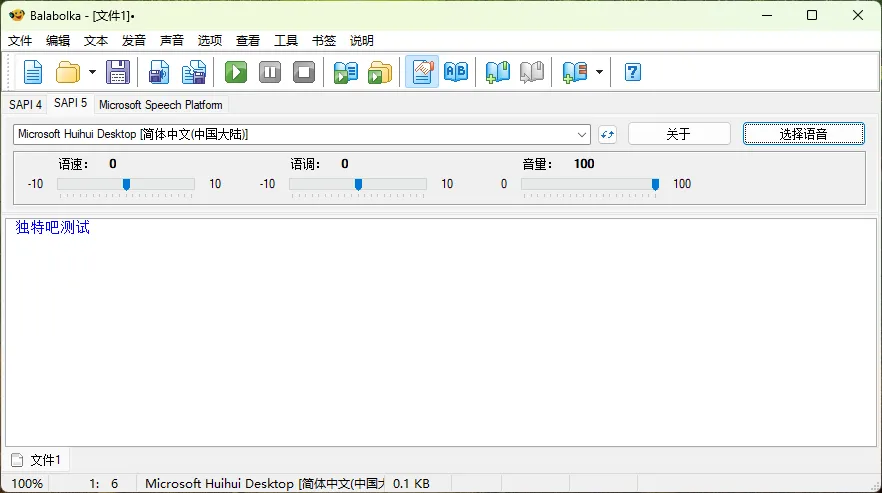Adjust the 语速 rate slider
Viewport: 882px width, 493px height.
point(126,185)
